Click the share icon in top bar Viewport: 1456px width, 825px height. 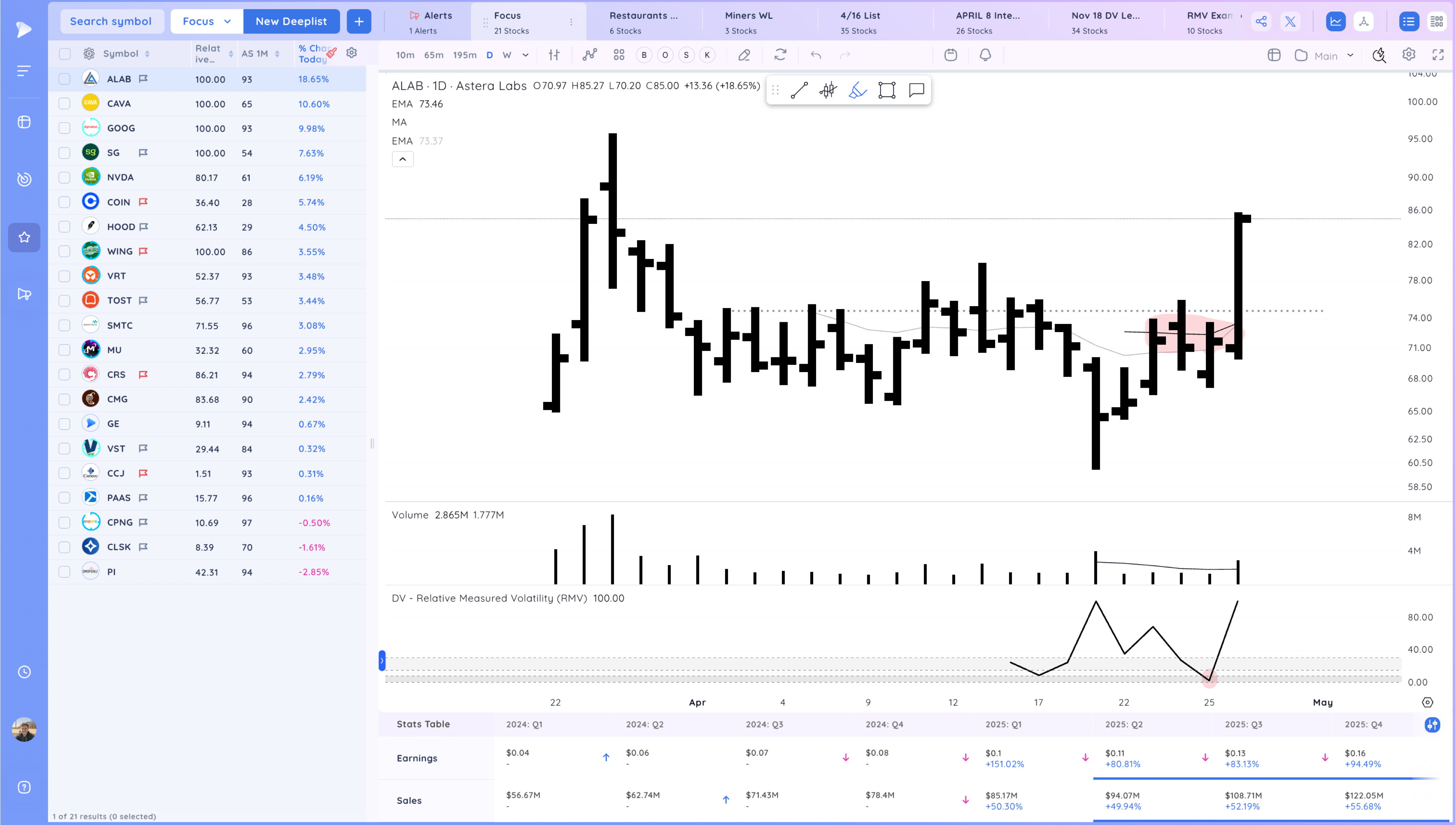(x=1261, y=21)
